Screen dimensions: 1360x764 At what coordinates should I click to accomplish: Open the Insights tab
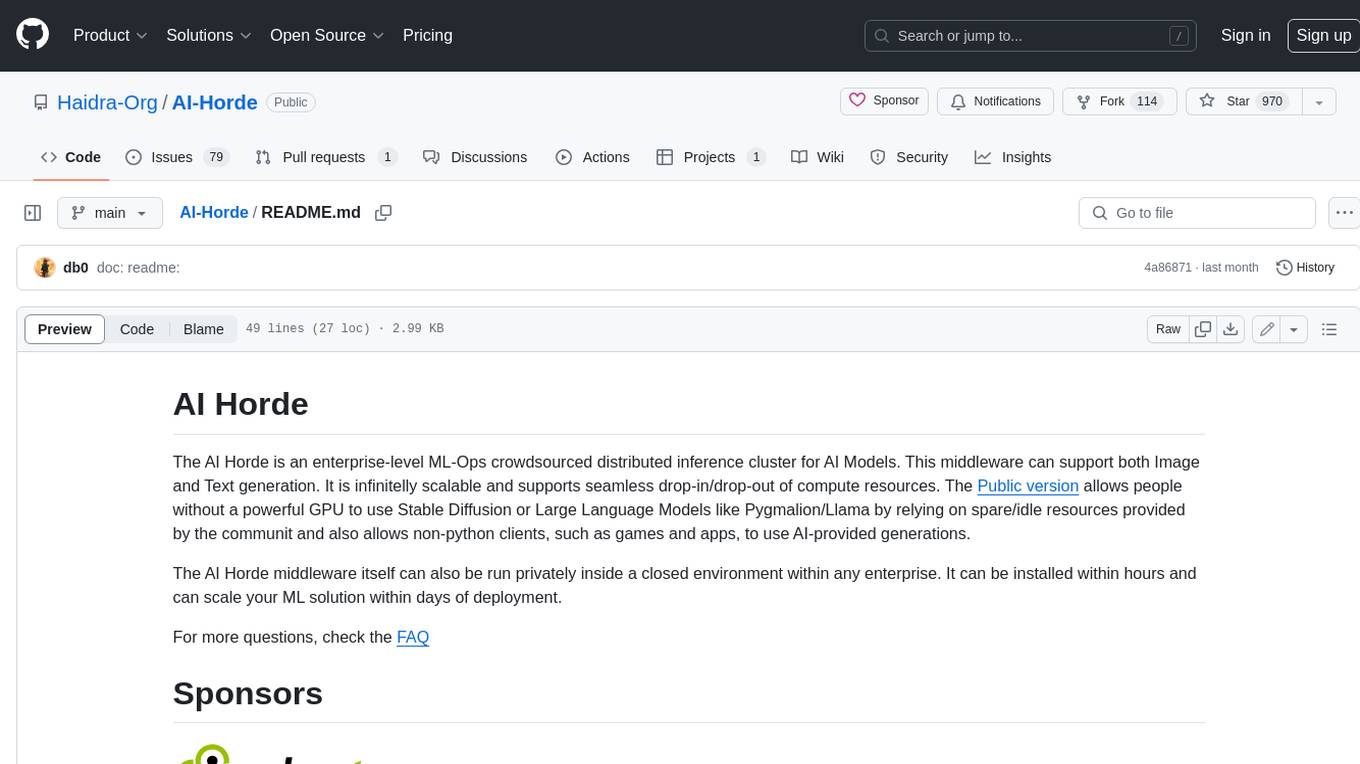pyautogui.click(x=1013, y=157)
